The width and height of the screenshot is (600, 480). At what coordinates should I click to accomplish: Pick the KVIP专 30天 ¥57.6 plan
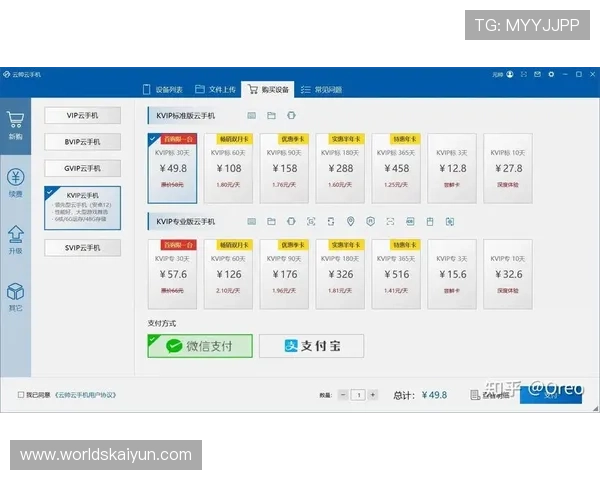[x=173, y=274]
